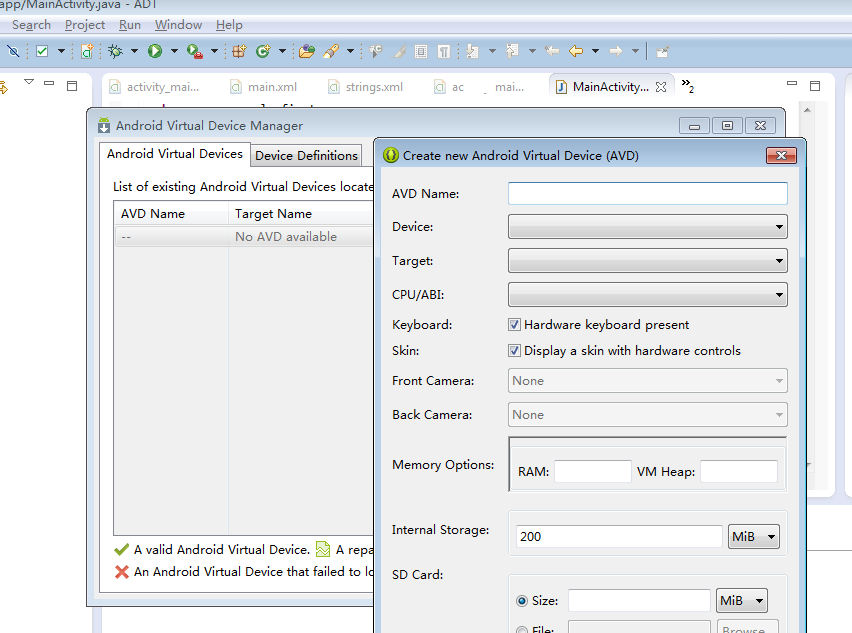Click the Forward arrow in toolbar
852x633 pixels.
coord(616,51)
